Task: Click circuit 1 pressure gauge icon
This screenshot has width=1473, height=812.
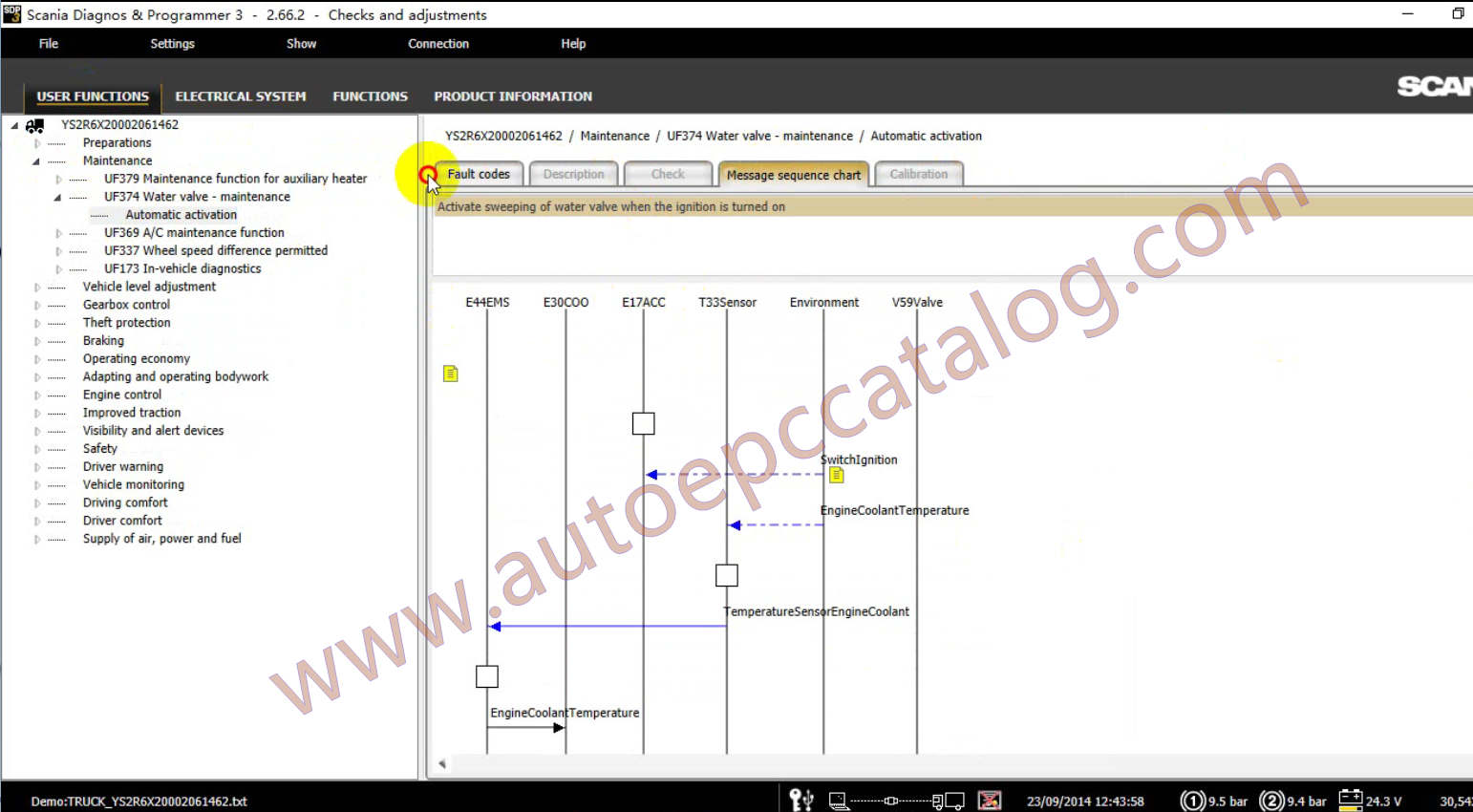Action: click(1192, 801)
